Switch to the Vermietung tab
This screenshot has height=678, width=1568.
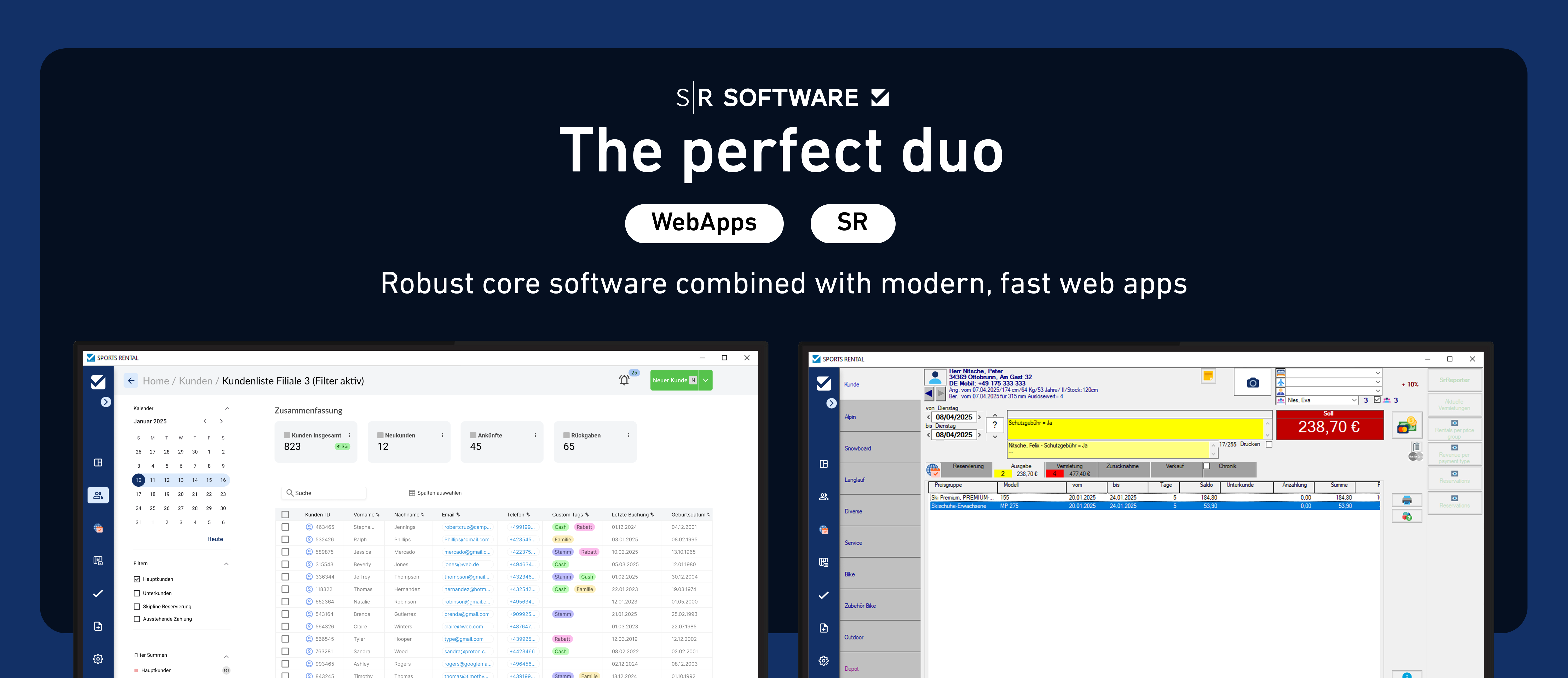[1069, 467]
